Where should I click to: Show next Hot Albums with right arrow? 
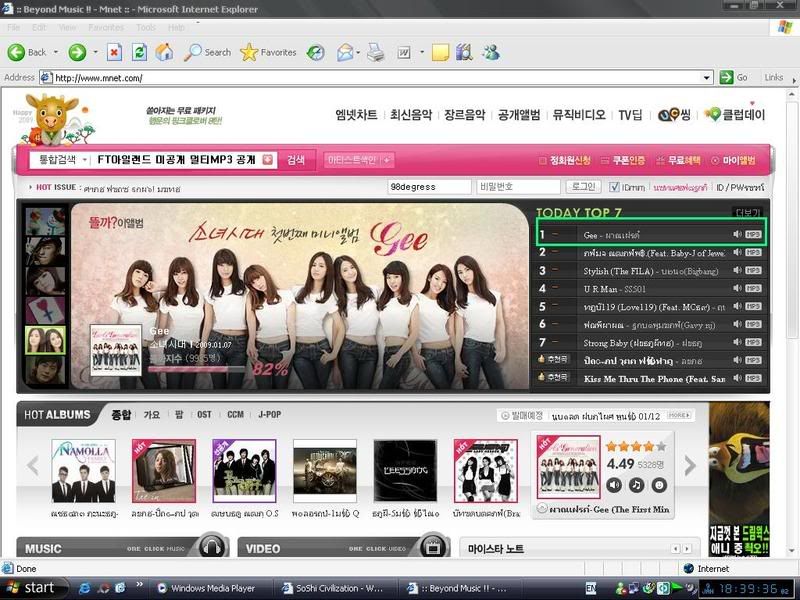pyautogui.click(x=690, y=465)
